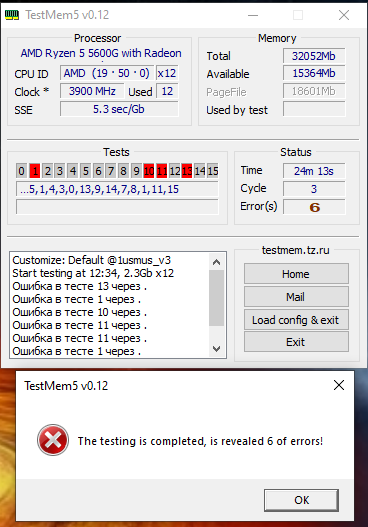Click the log scroll up arrow
Viewport: 368px width, 527px height.
coord(216,262)
